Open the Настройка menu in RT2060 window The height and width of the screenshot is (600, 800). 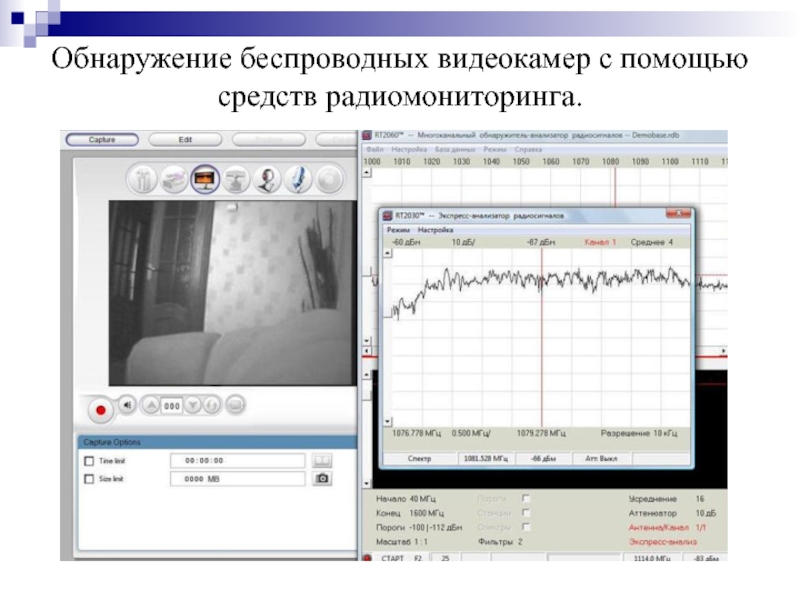point(409,149)
